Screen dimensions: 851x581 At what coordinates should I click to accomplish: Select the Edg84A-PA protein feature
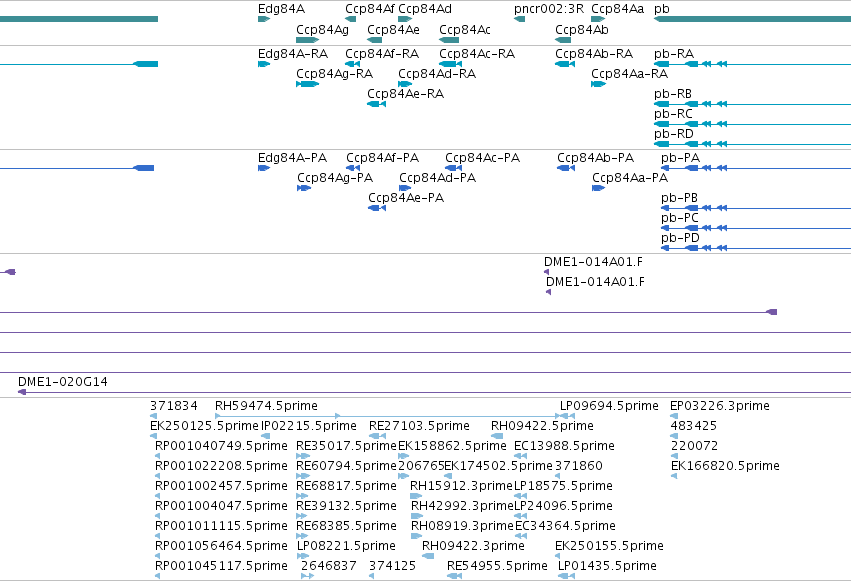[x=264, y=168]
